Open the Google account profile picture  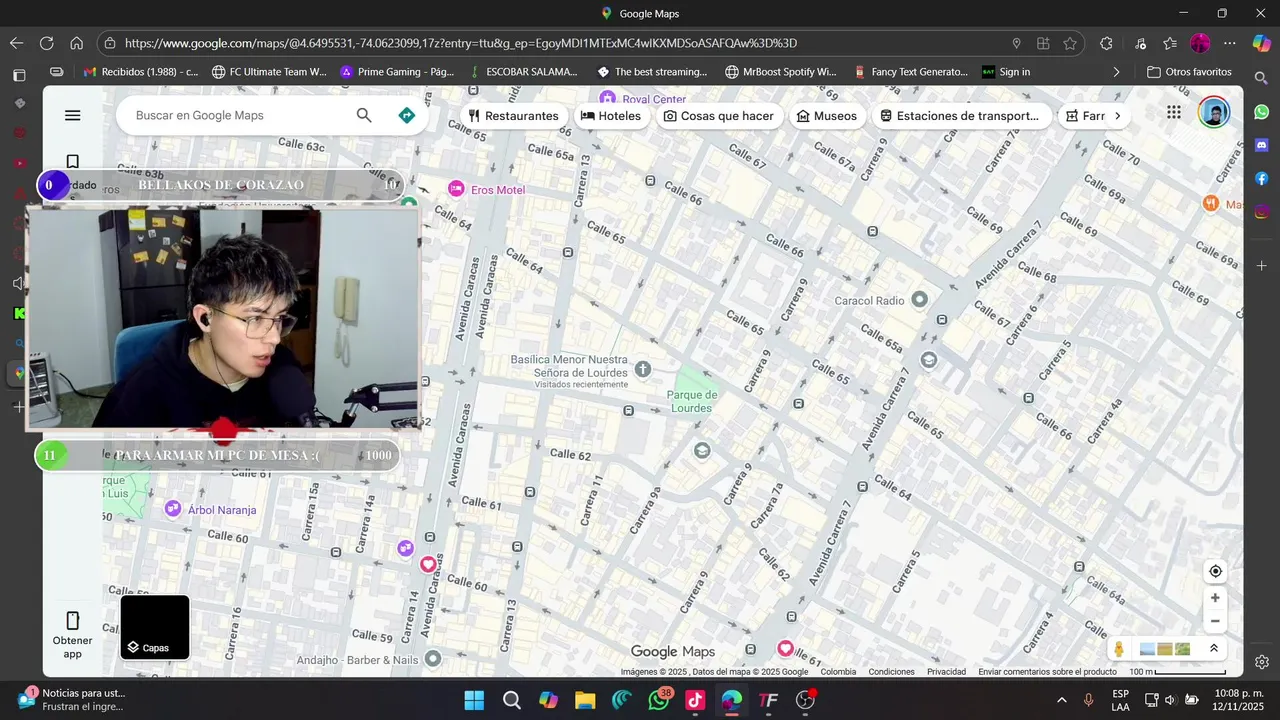[x=1214, y=113]
